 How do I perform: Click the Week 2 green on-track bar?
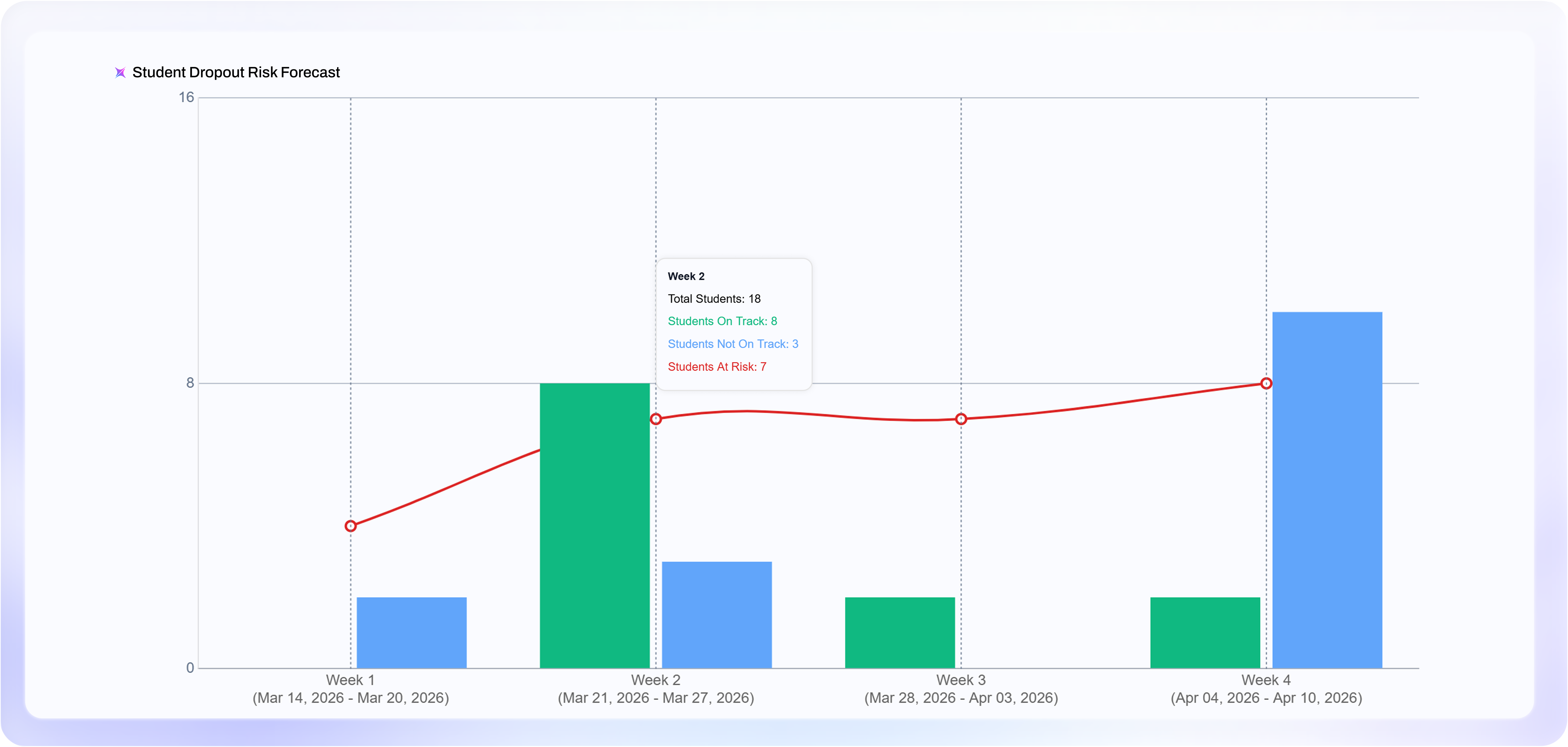click(595, 526)
